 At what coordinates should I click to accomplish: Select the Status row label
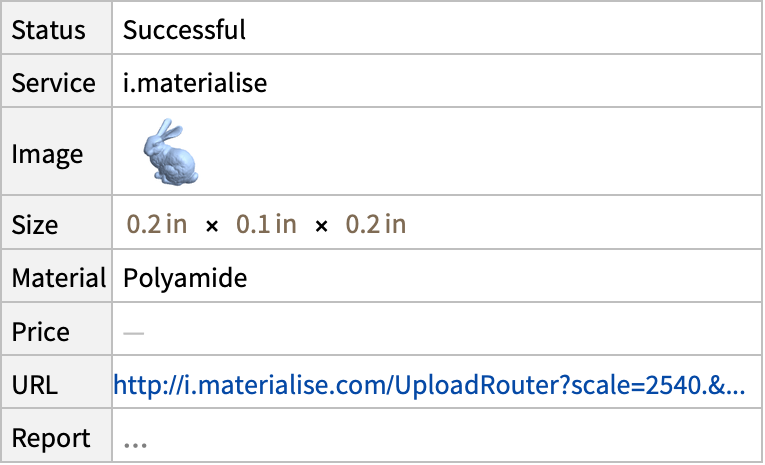(x=48, y=30)
